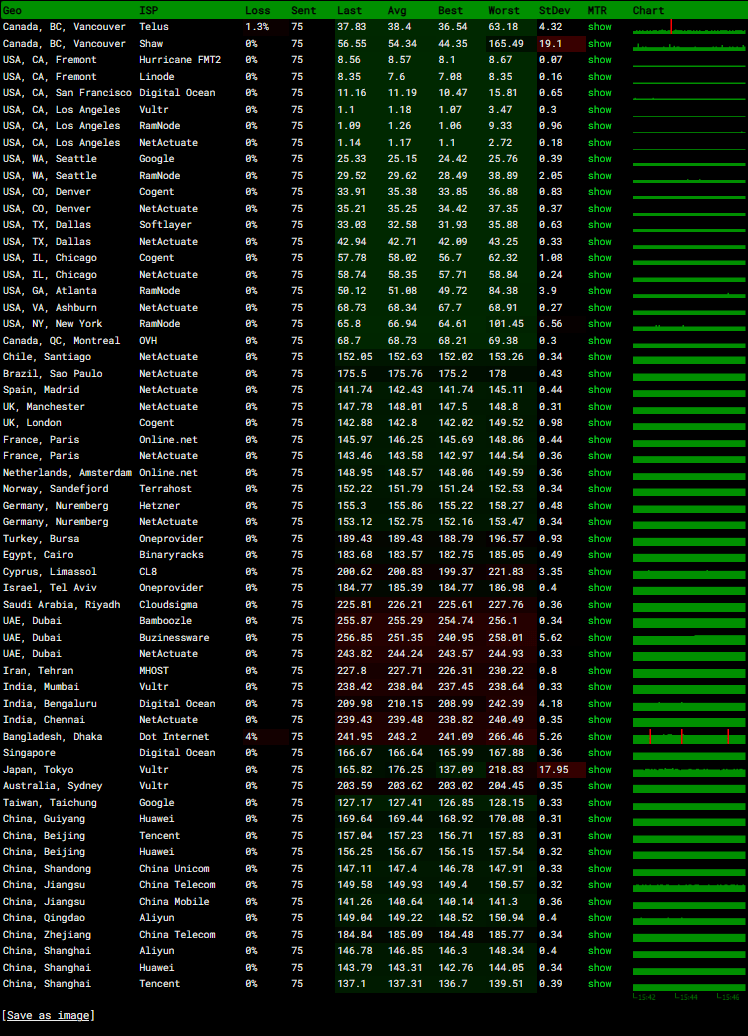Select the 15:42 chart time label
The height and width of the screenshot is (1036, 748).
click(644, 997)
